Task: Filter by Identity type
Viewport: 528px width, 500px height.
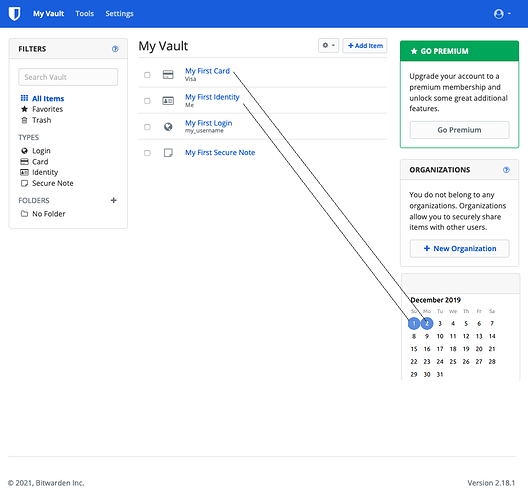Action: point(45,172)
